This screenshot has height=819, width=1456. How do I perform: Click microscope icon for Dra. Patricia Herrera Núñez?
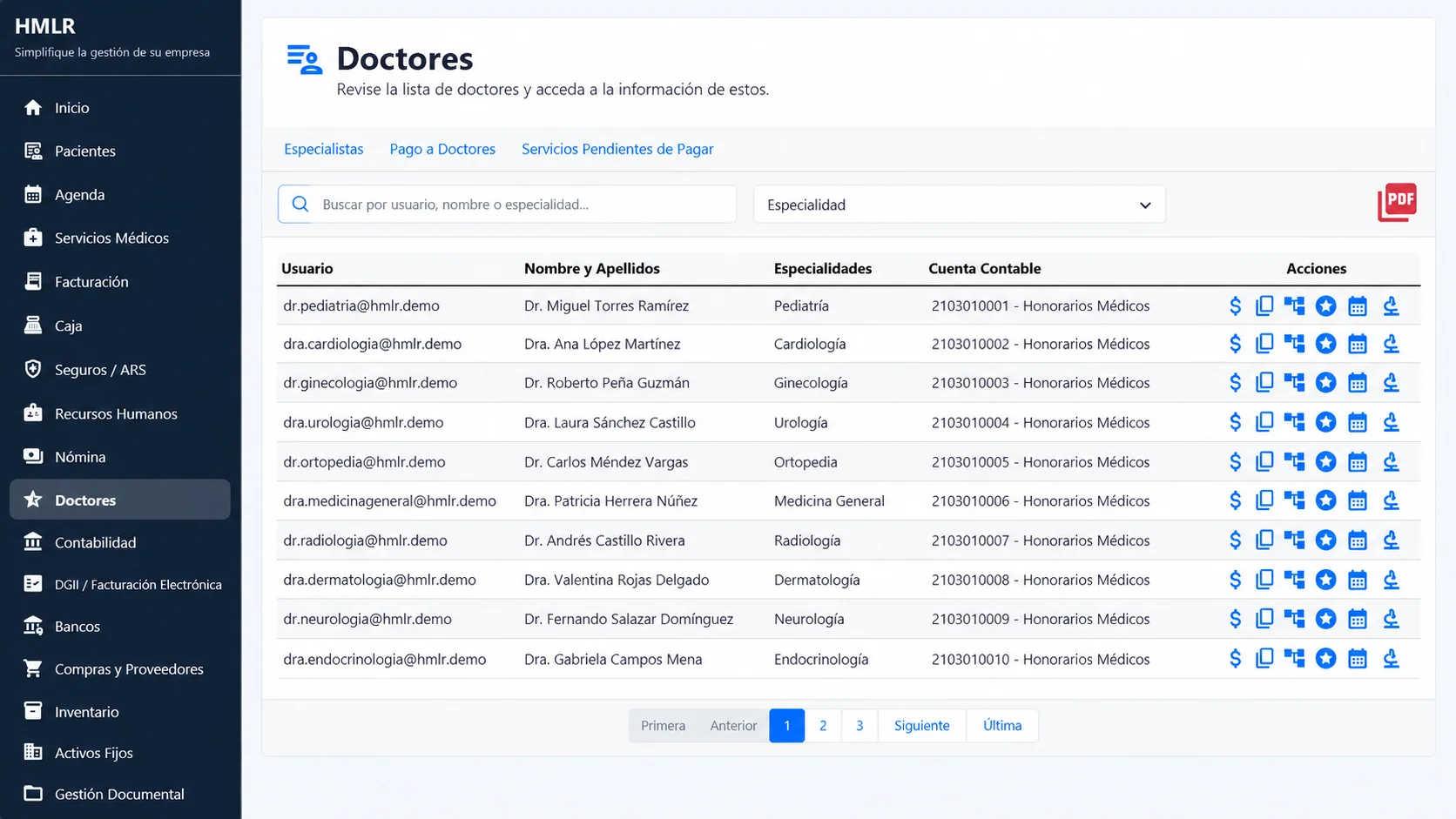tap(1391, 500)
